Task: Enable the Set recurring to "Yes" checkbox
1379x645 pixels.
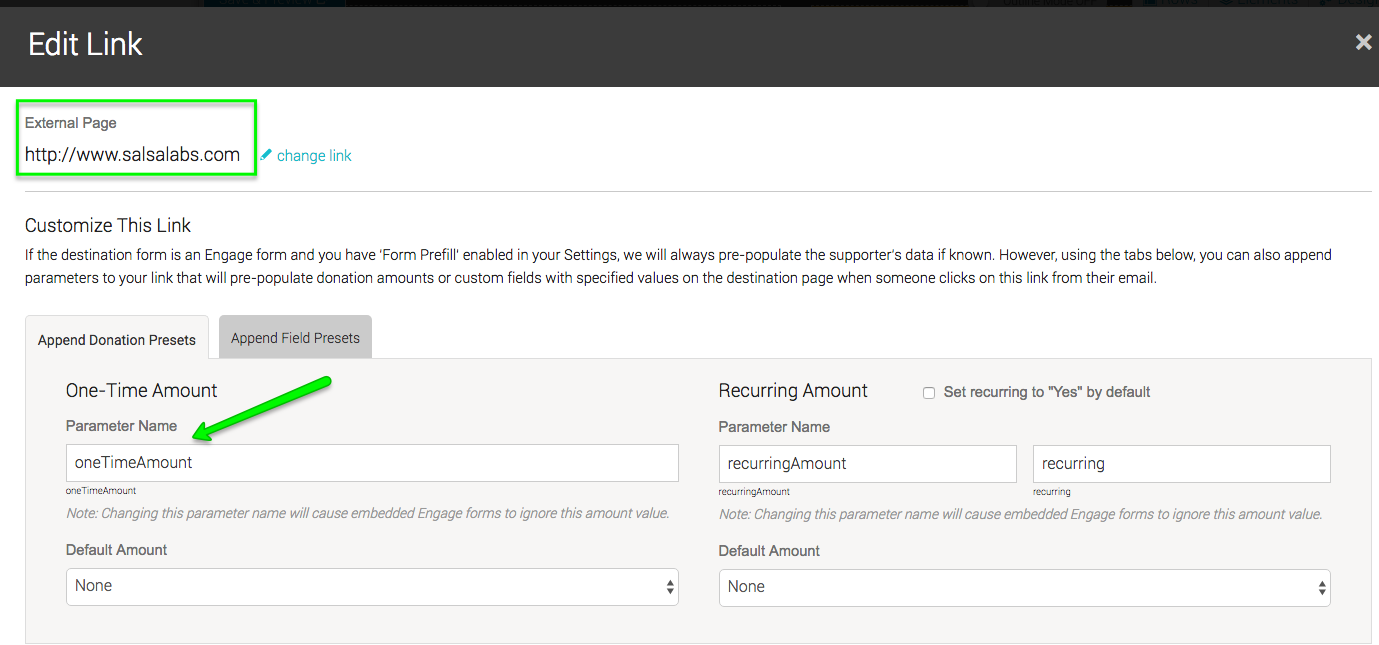Action: click(929, 393)
